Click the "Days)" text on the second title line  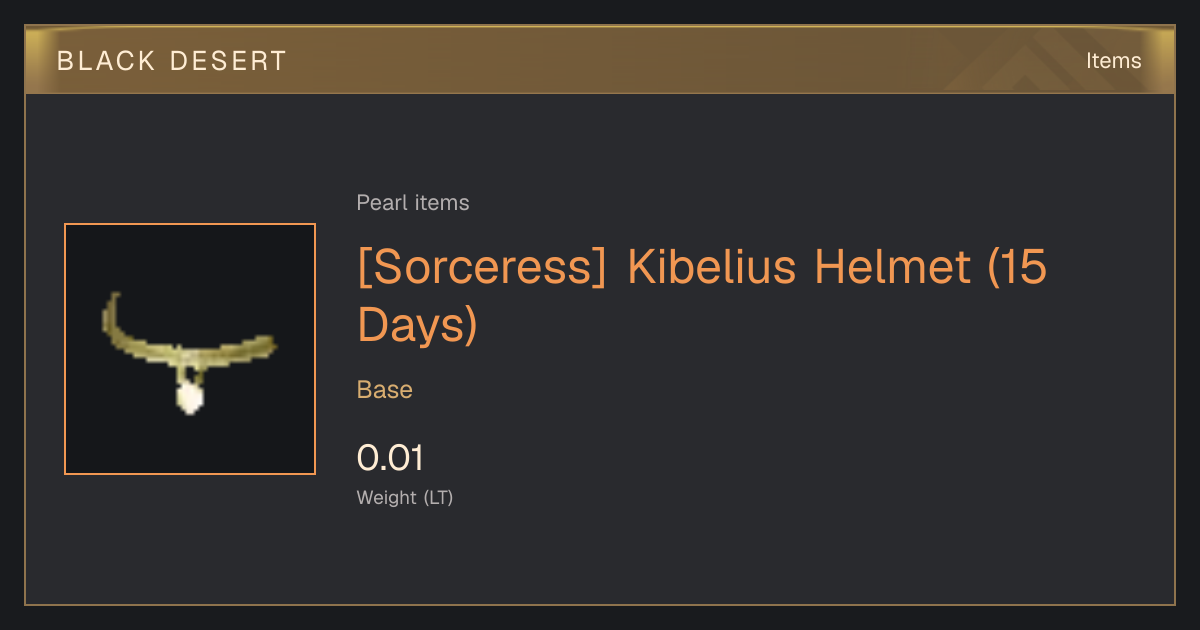coord(417,326)
